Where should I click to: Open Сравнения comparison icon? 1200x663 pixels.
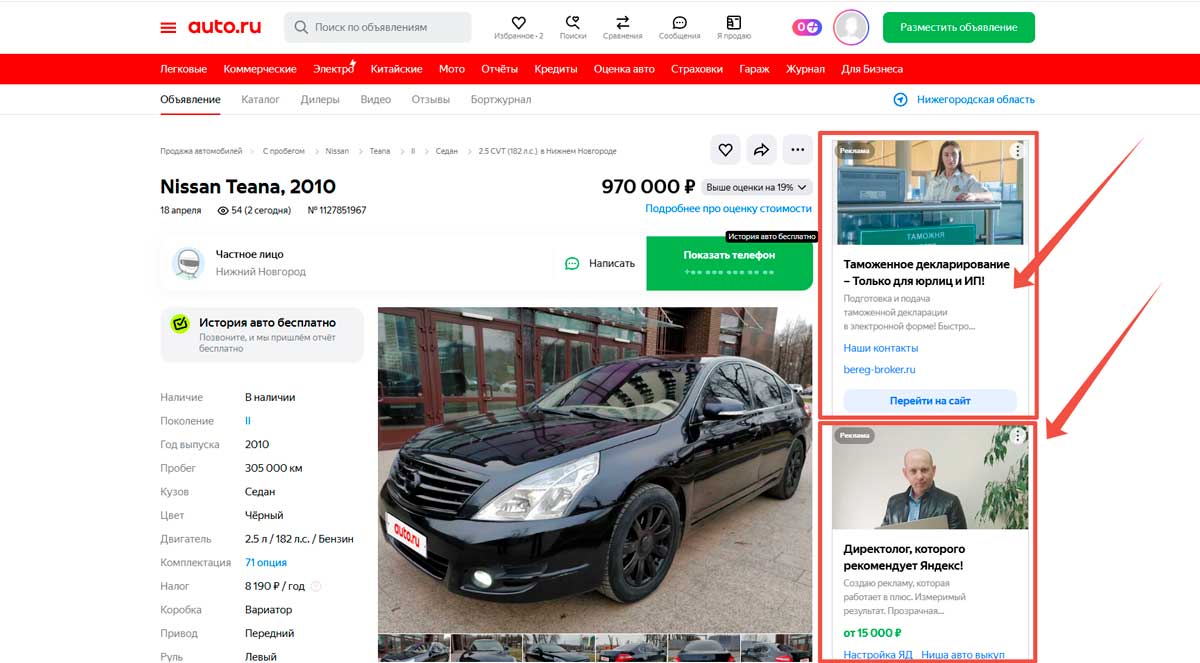pyautogui.click(x=623, y=27)
